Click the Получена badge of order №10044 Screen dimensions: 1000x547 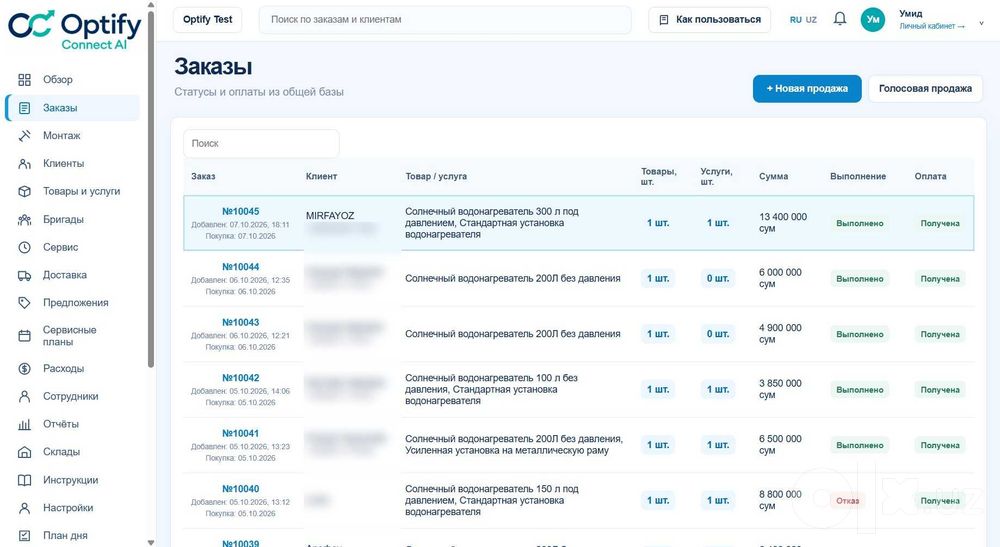(939, 279)
